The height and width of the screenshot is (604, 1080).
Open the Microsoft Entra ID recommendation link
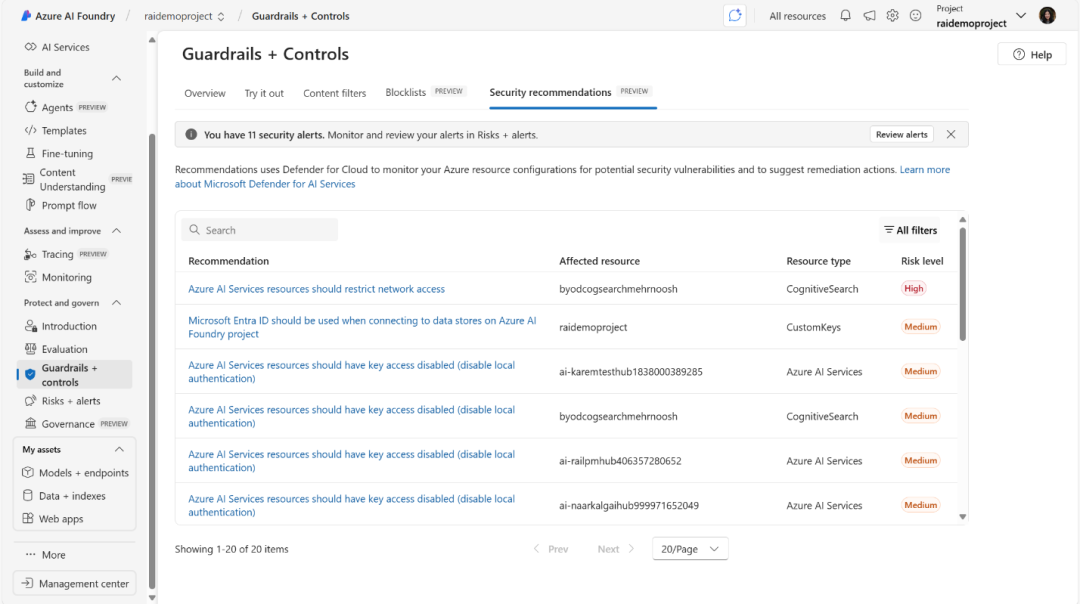(x=362, y=327)
